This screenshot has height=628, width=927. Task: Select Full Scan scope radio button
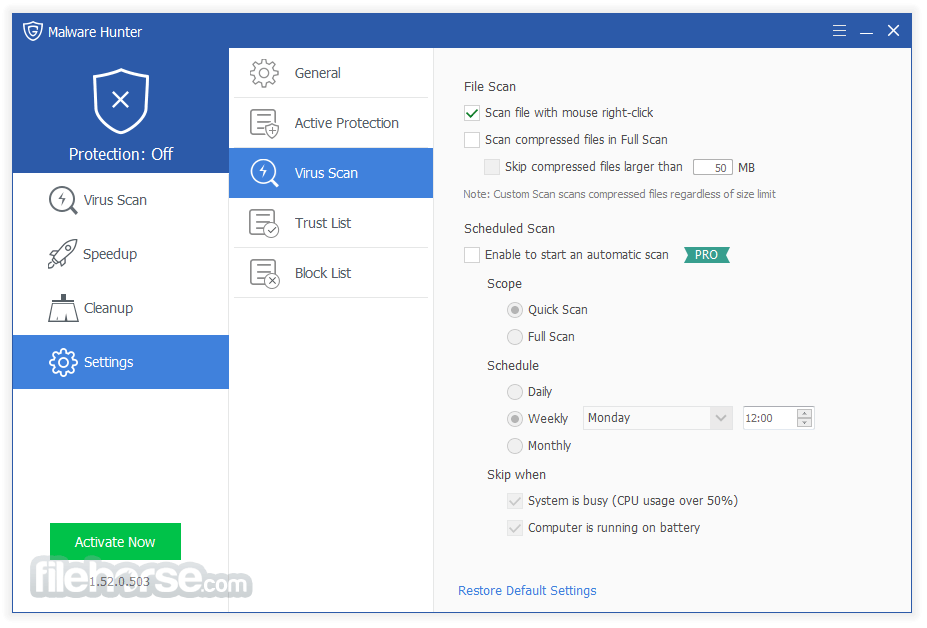(515, 337)
